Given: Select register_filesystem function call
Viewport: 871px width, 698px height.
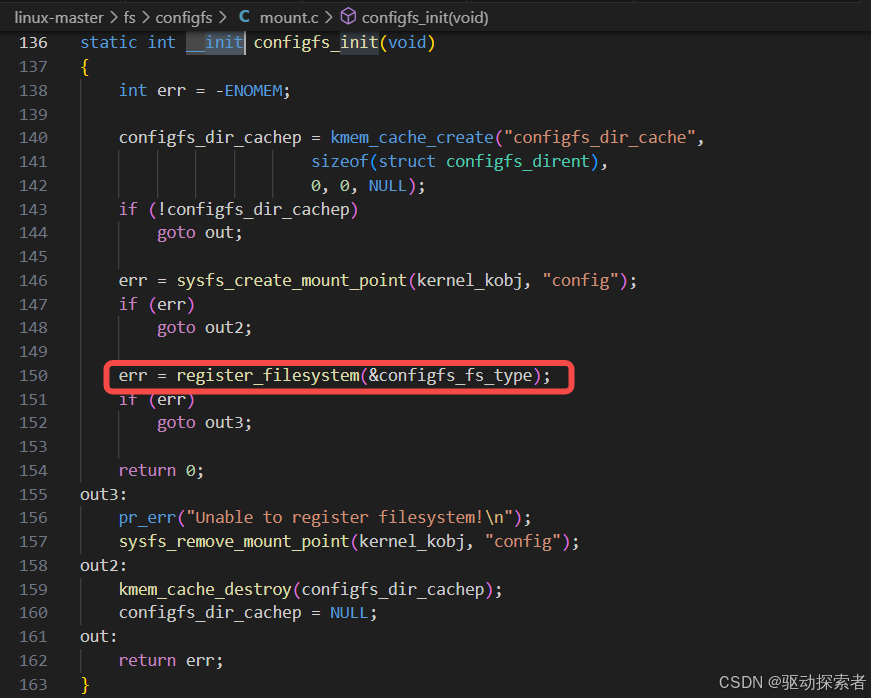Looking at the screenshot, I should 268,376.
